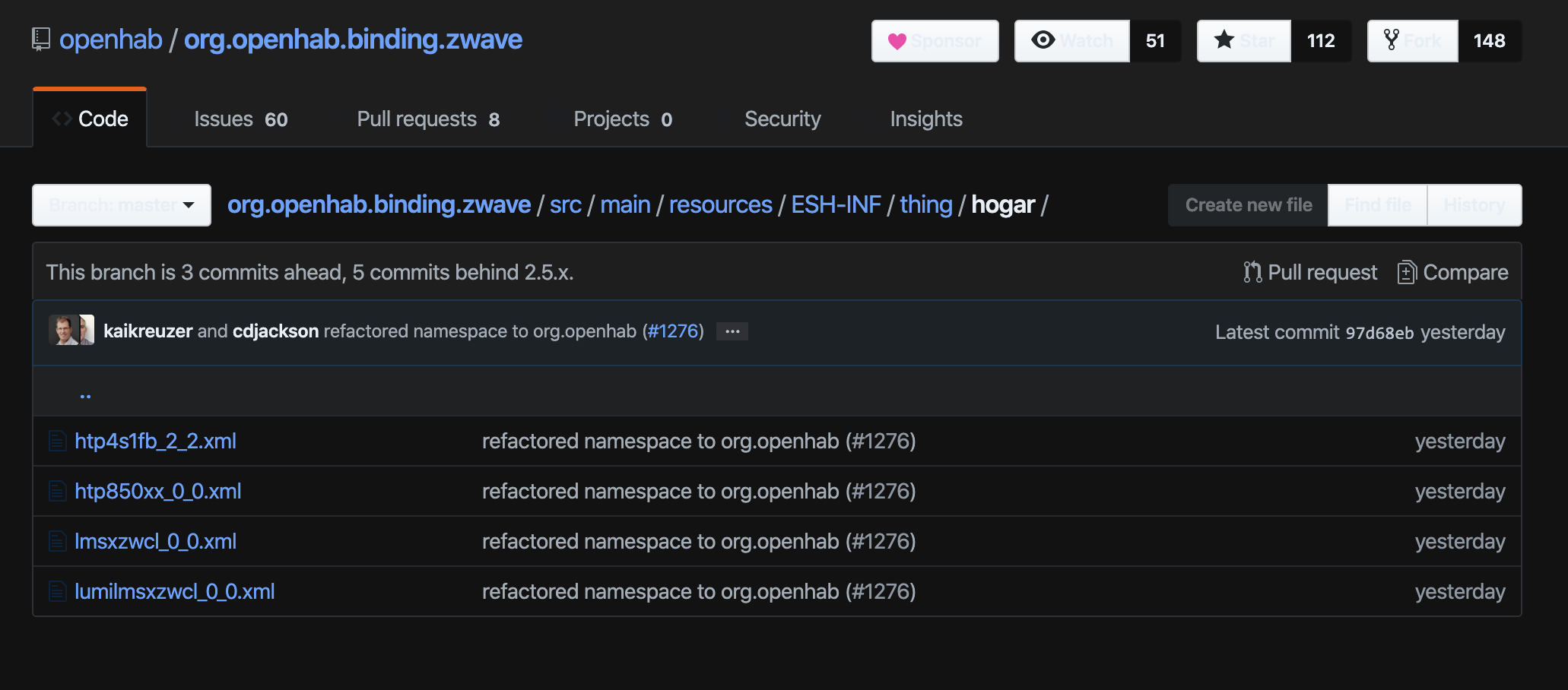
Task: Go to src breadcrumb folder
Action: coord(566,204)
